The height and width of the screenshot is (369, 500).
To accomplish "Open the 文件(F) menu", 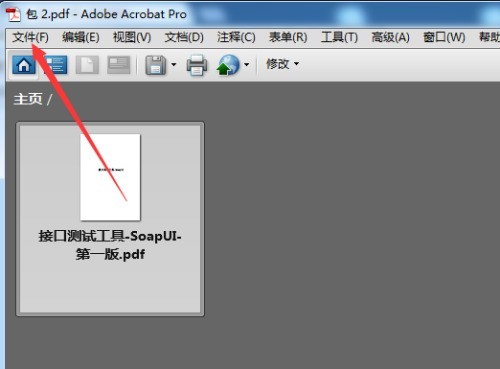I will [x=30, y=37].
